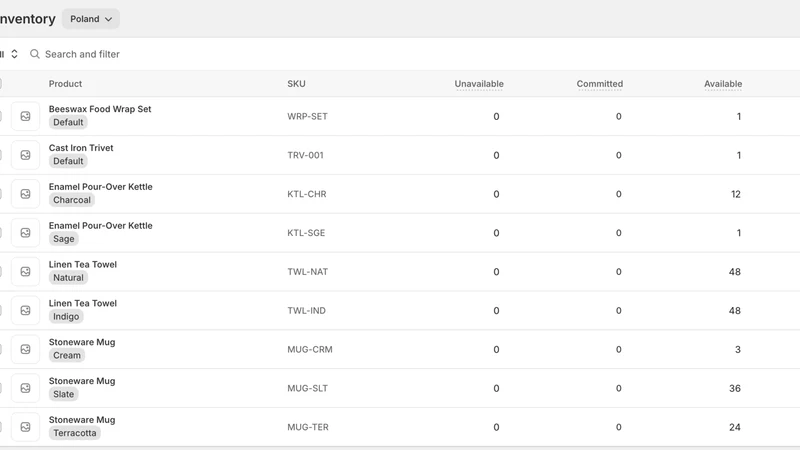Click image icon for Natural Tea Towel
Screen dimensions: 800x450
coord(26,271)
